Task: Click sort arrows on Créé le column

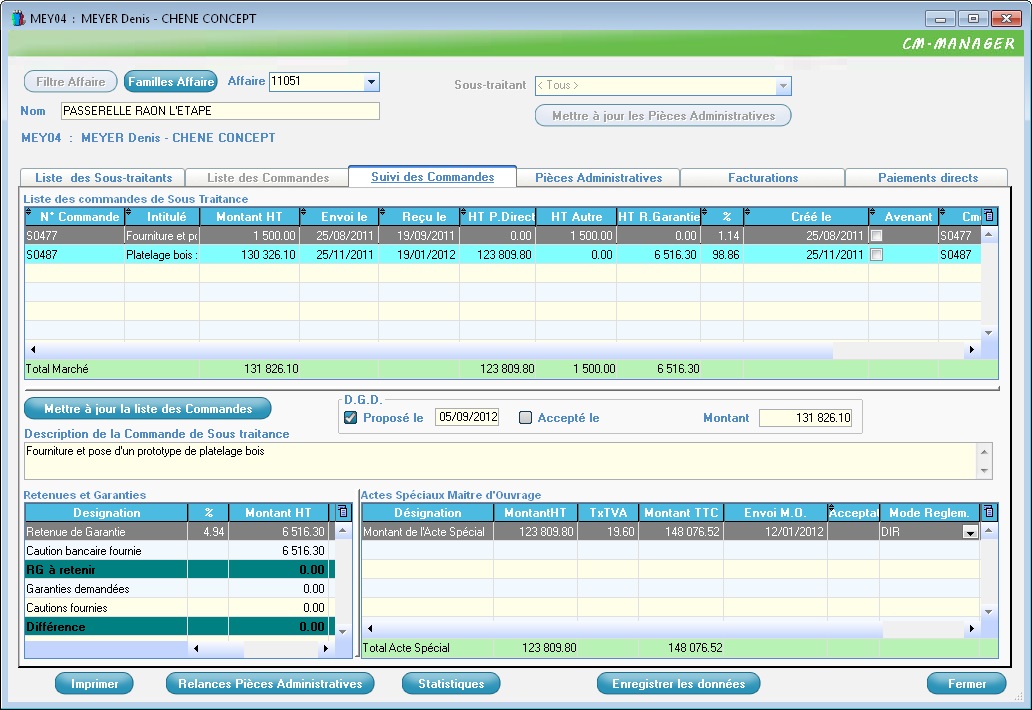Action: click(748, 212)
